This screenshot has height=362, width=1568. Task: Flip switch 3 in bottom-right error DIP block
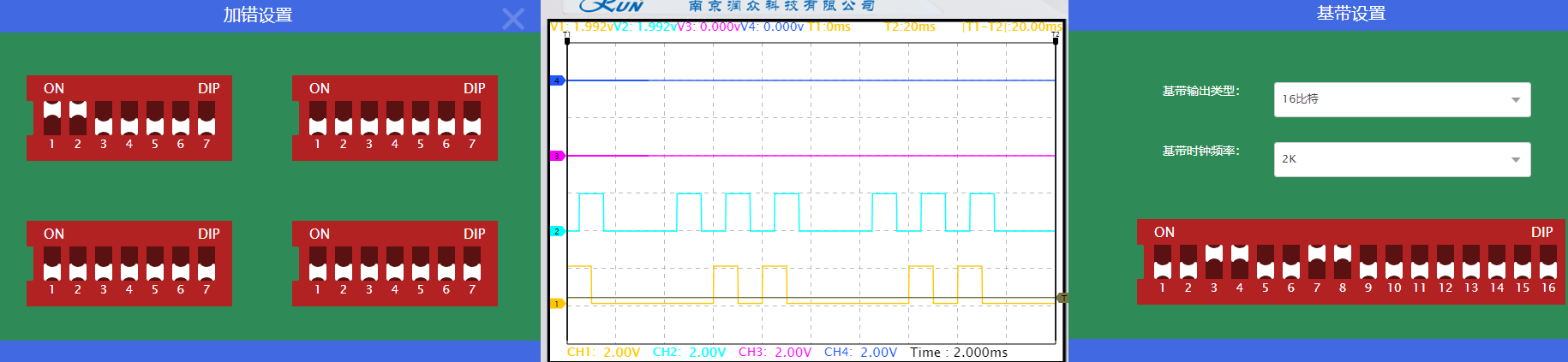pyautogui.click(x=369, y=264)
